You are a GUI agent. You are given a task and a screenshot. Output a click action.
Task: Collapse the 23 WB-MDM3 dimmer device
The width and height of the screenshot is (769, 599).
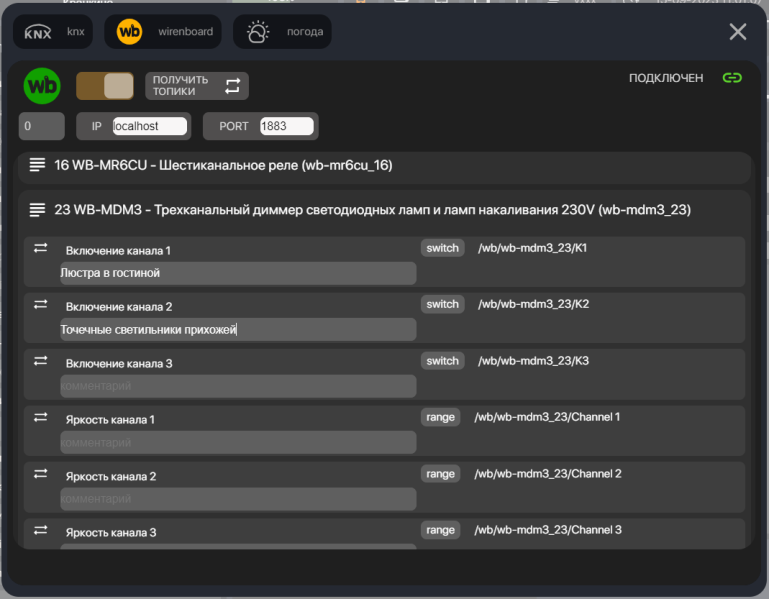[x=384, y=210]
